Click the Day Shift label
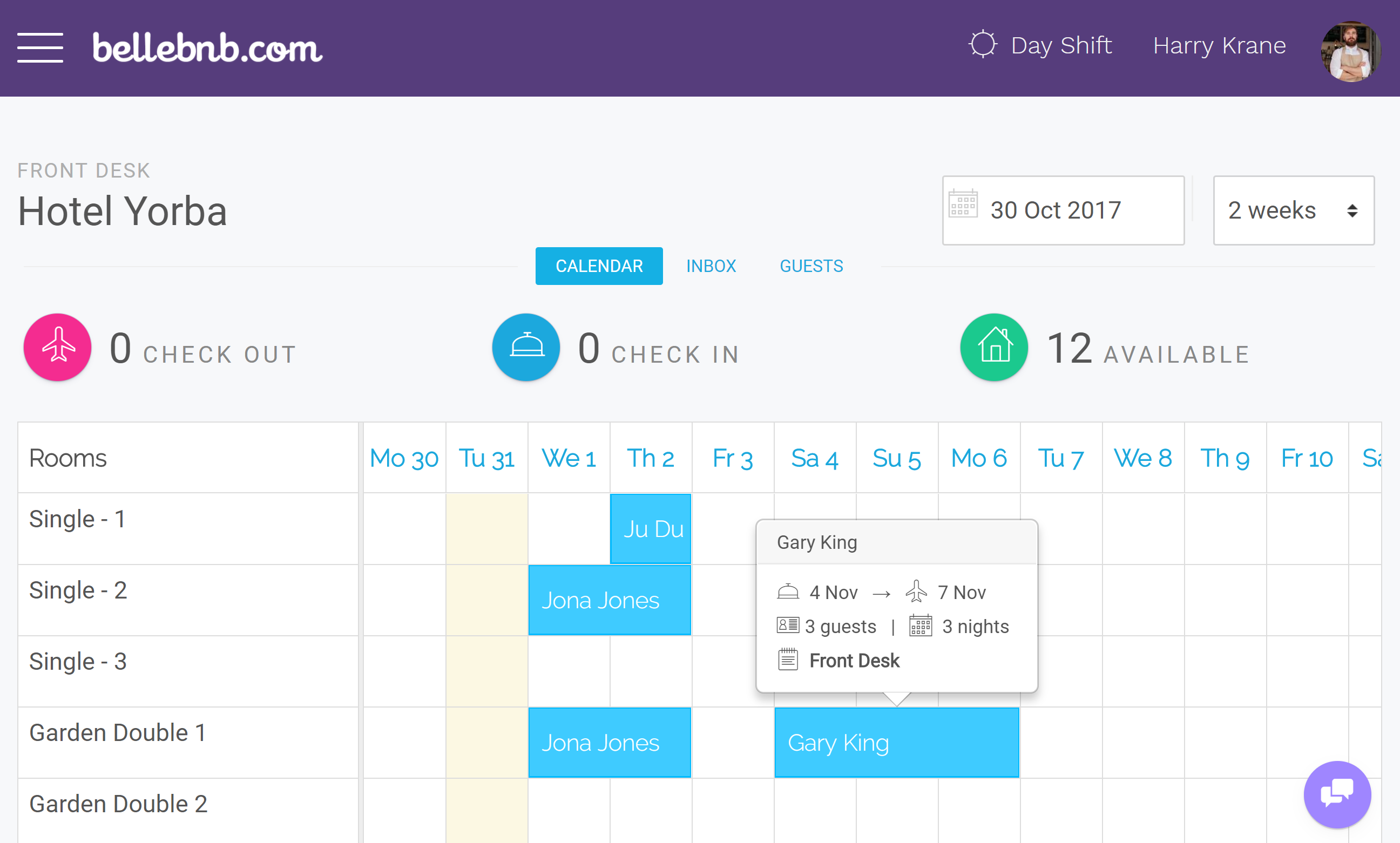 pos(1061,45)
